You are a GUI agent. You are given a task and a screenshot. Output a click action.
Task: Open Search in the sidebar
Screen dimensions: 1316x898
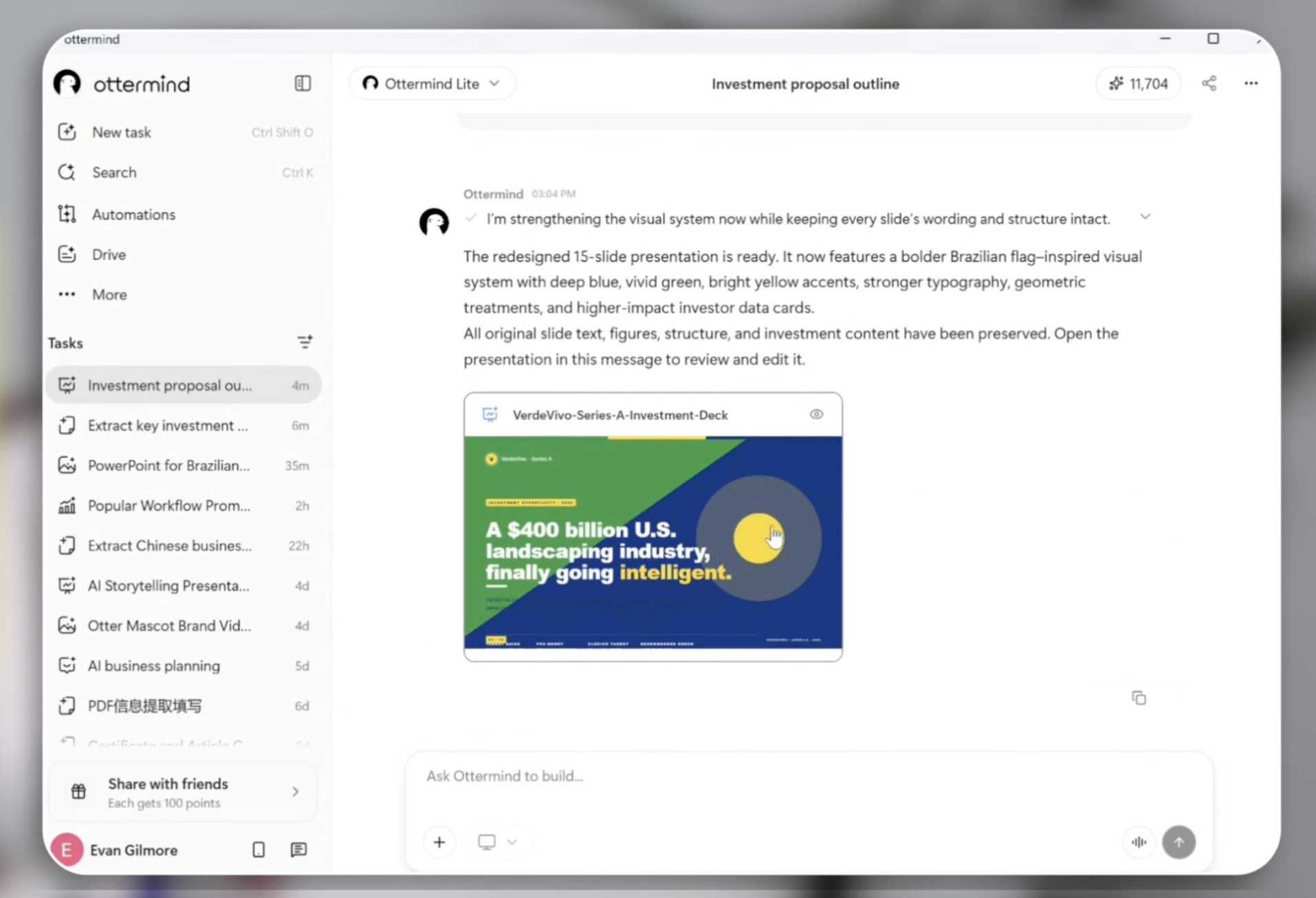(x=184, y=172)
